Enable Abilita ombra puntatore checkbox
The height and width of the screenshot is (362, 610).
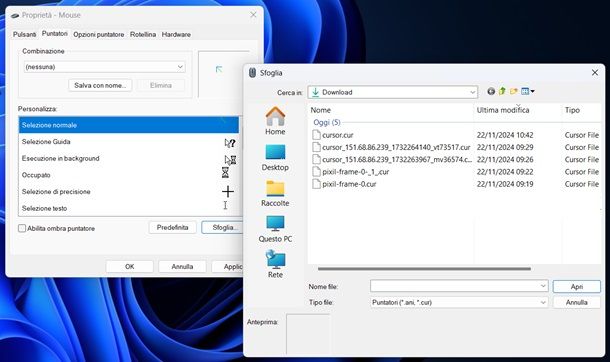pyautogui.click(x=22, y=228)
